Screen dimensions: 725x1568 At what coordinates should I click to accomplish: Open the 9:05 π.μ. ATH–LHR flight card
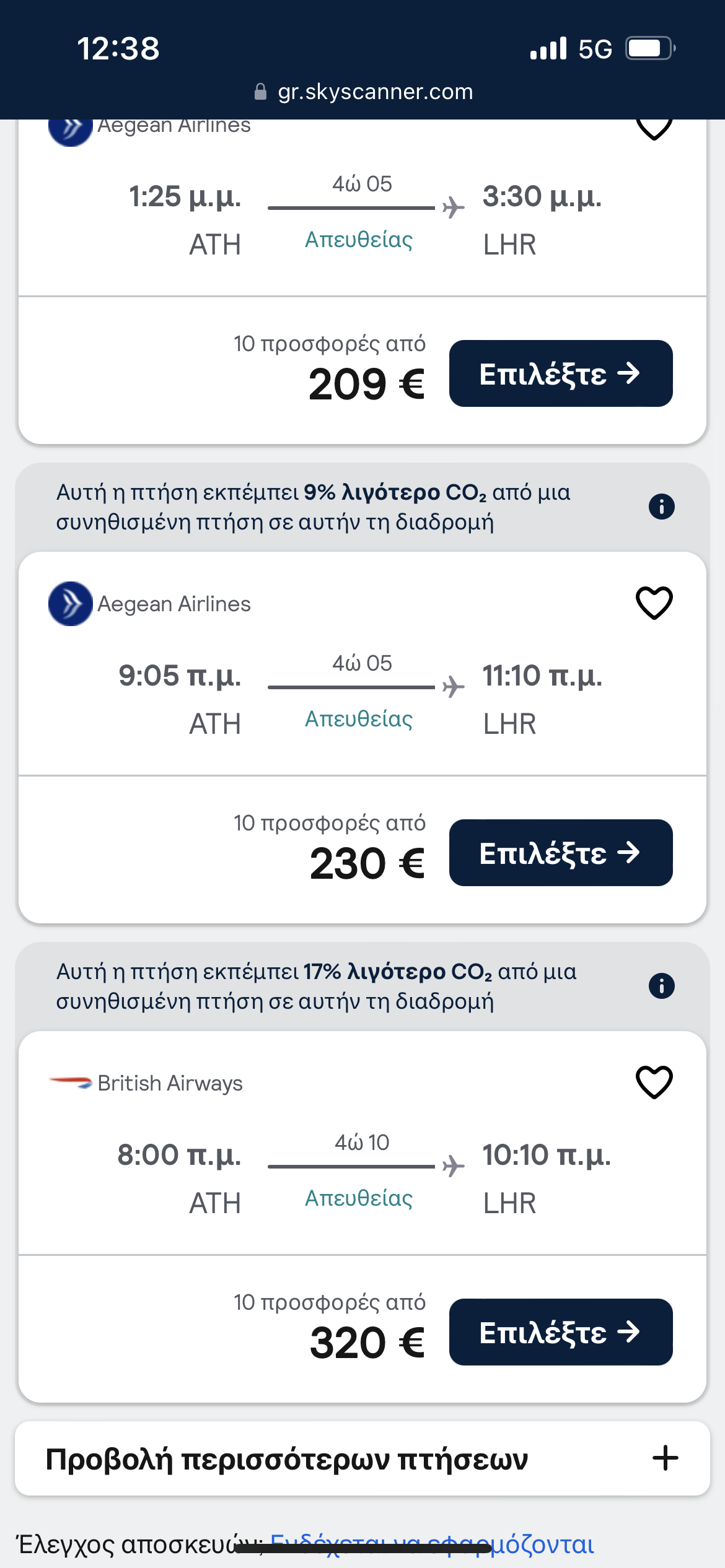click(x=362, y=700)
